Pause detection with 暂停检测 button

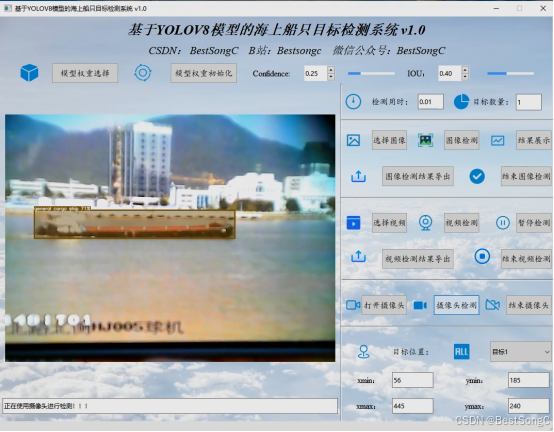pyautogui.click(x=534, y=223)
